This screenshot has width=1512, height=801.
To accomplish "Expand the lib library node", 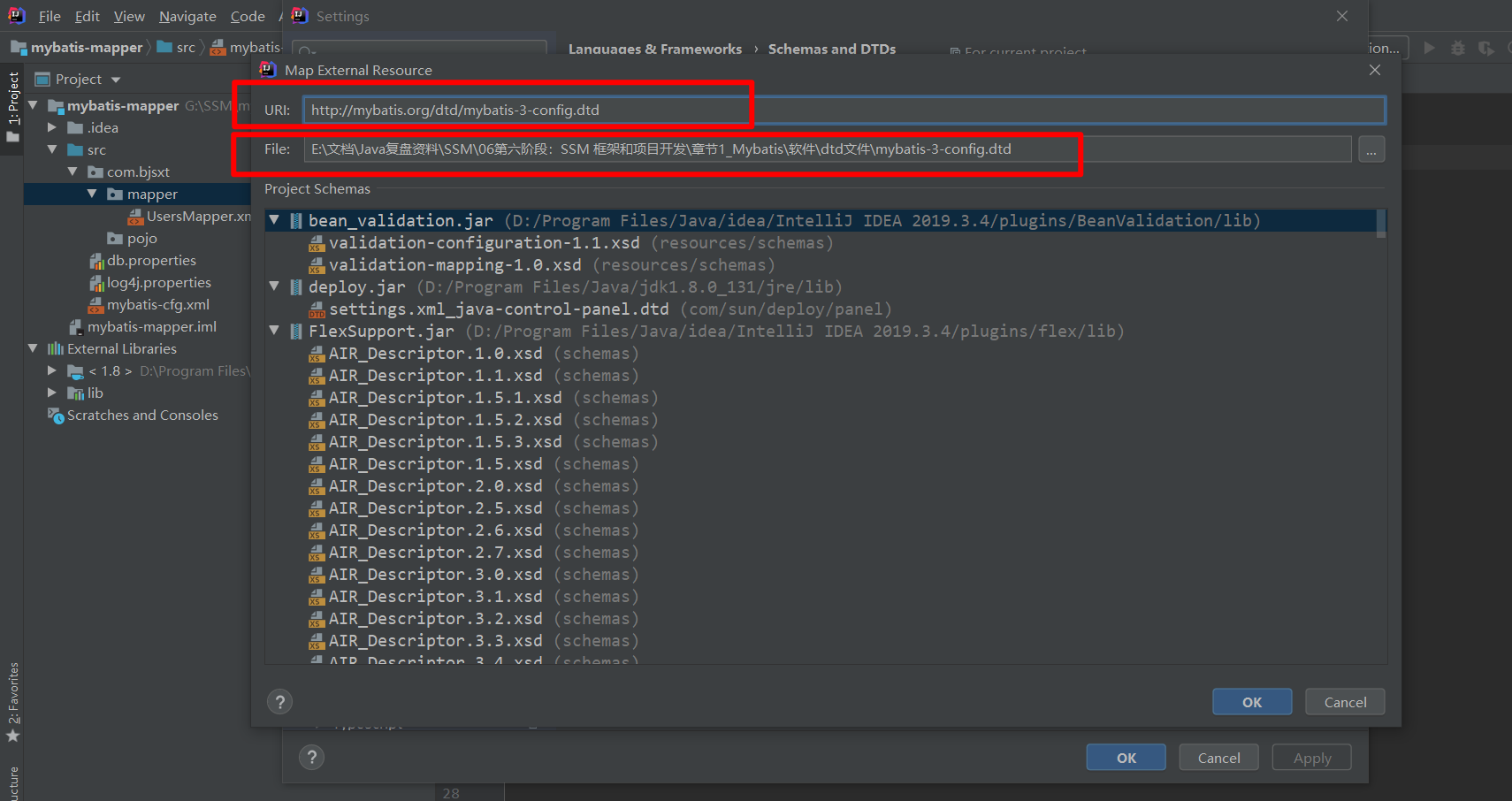I will 52,393.
